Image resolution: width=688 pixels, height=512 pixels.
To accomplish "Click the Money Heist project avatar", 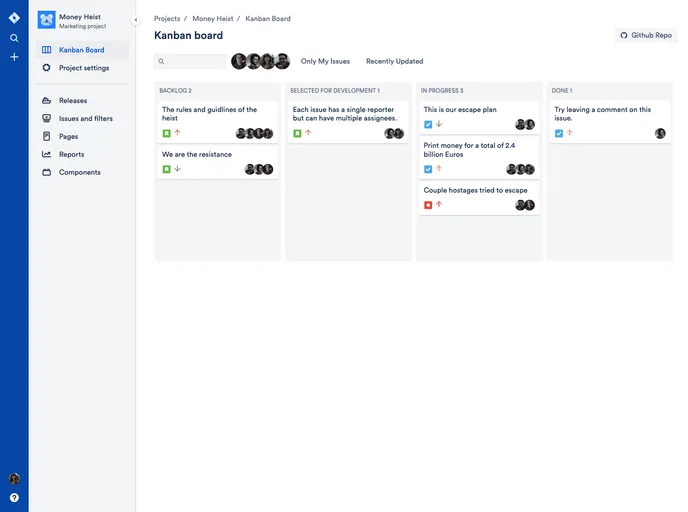I will pos(47,20).
